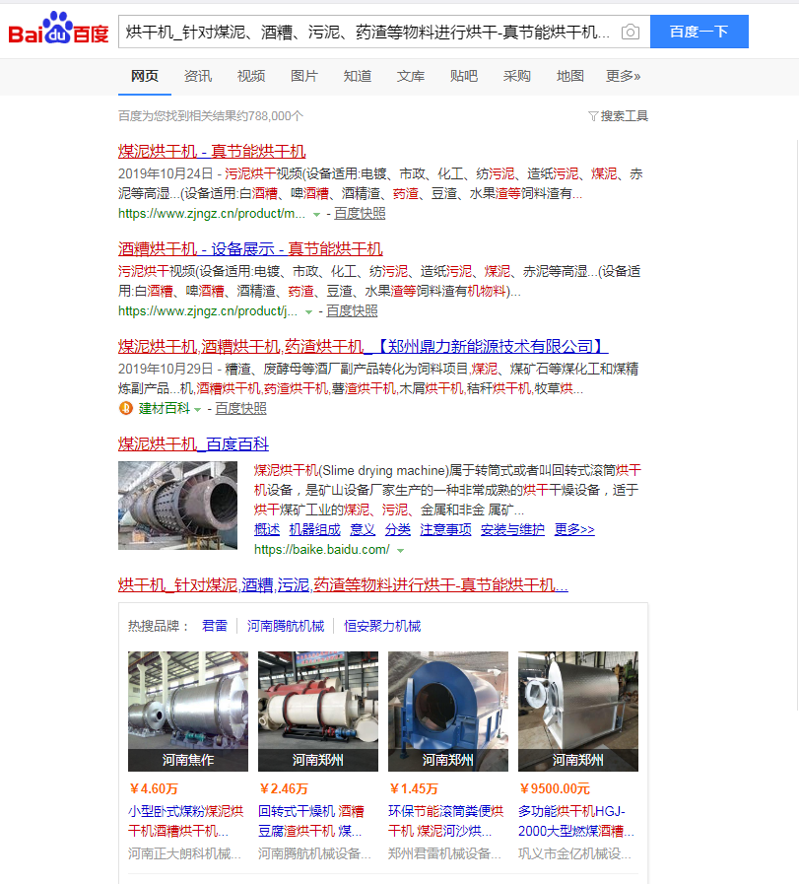Expand dropdown arrow next to 建材百科
The width and height of the screenshot is (799, 884).
coord(197,410)
